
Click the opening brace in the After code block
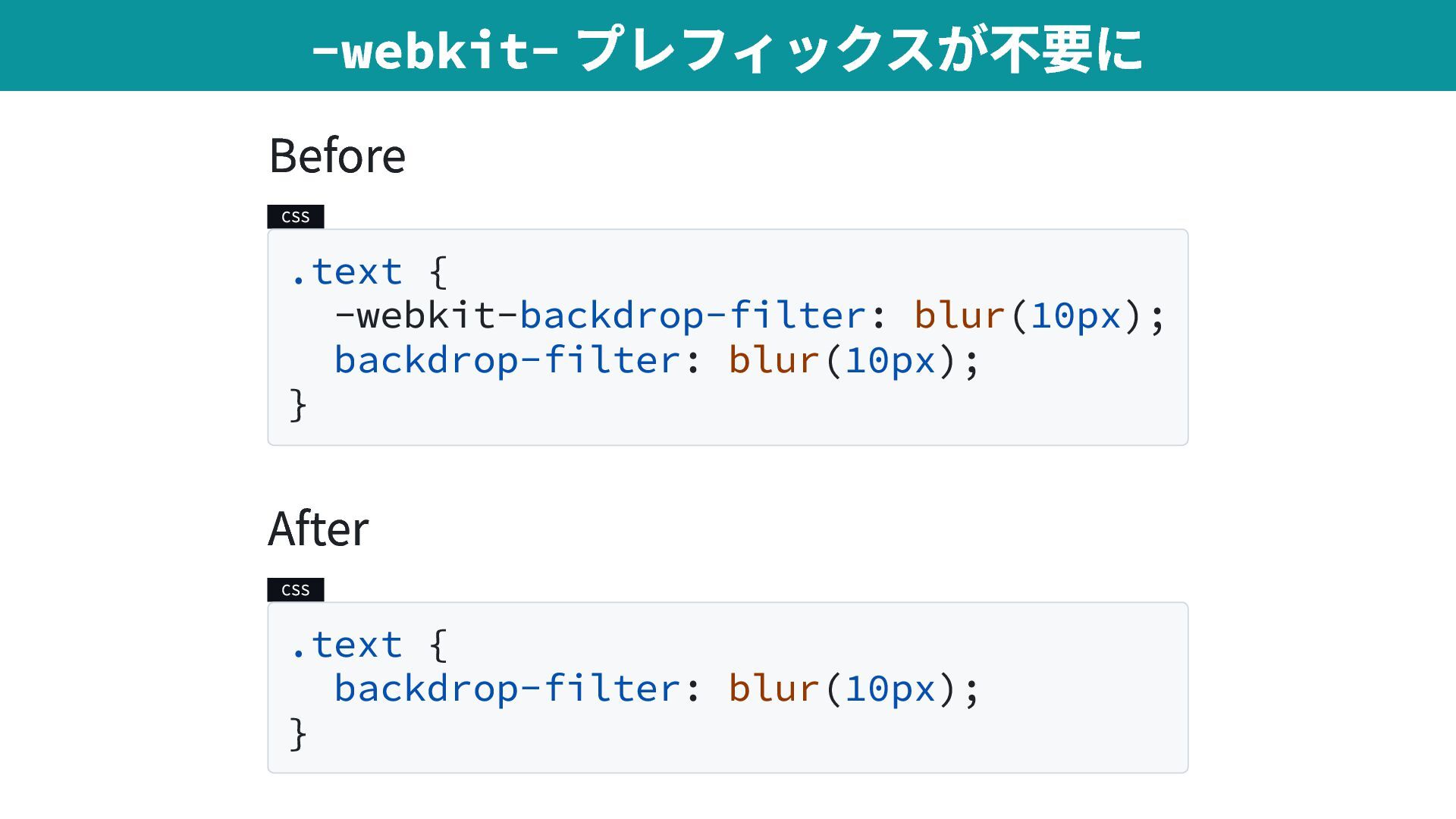pos(438,645)
